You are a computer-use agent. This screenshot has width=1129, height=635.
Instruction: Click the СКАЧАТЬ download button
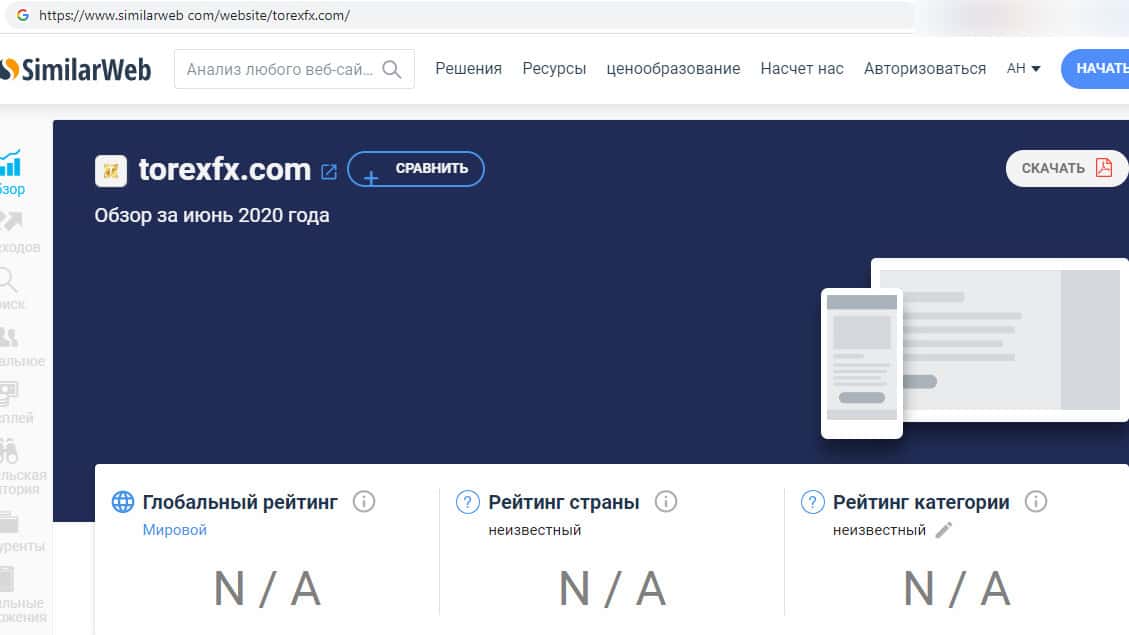pyautogui.click(x=1067, y=168)
